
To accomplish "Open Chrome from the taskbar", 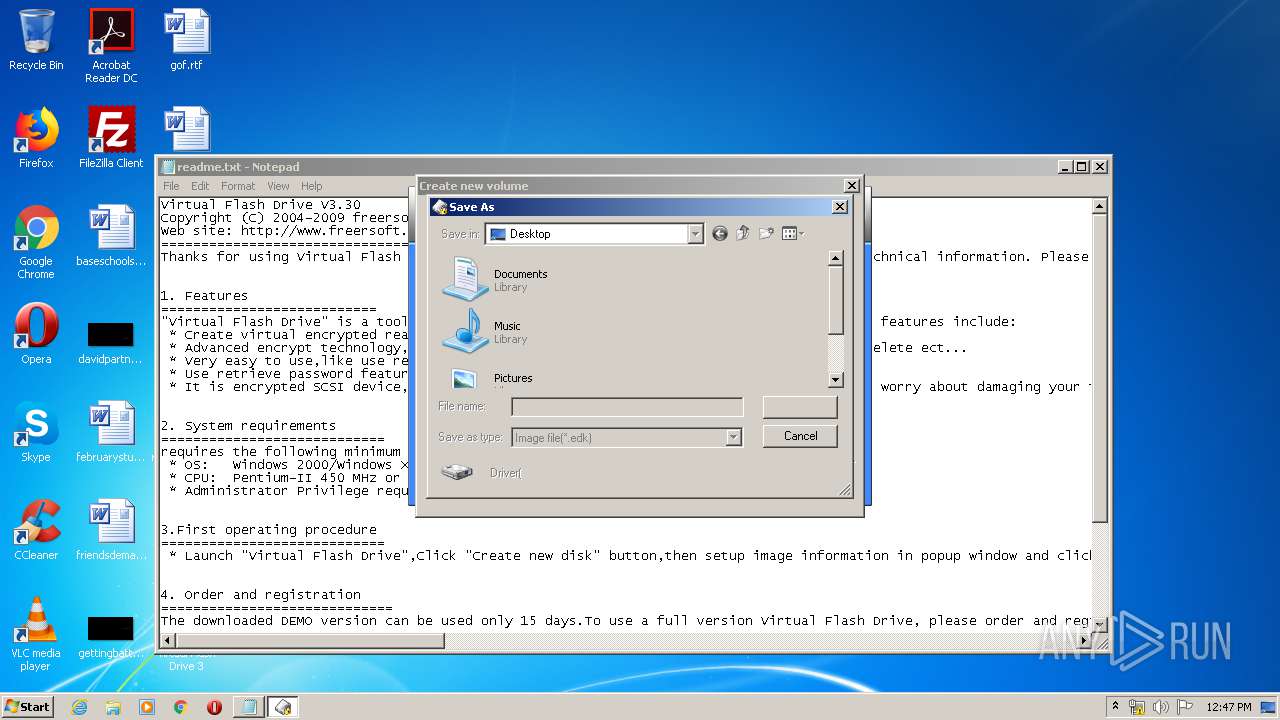I will pos(181,707).
